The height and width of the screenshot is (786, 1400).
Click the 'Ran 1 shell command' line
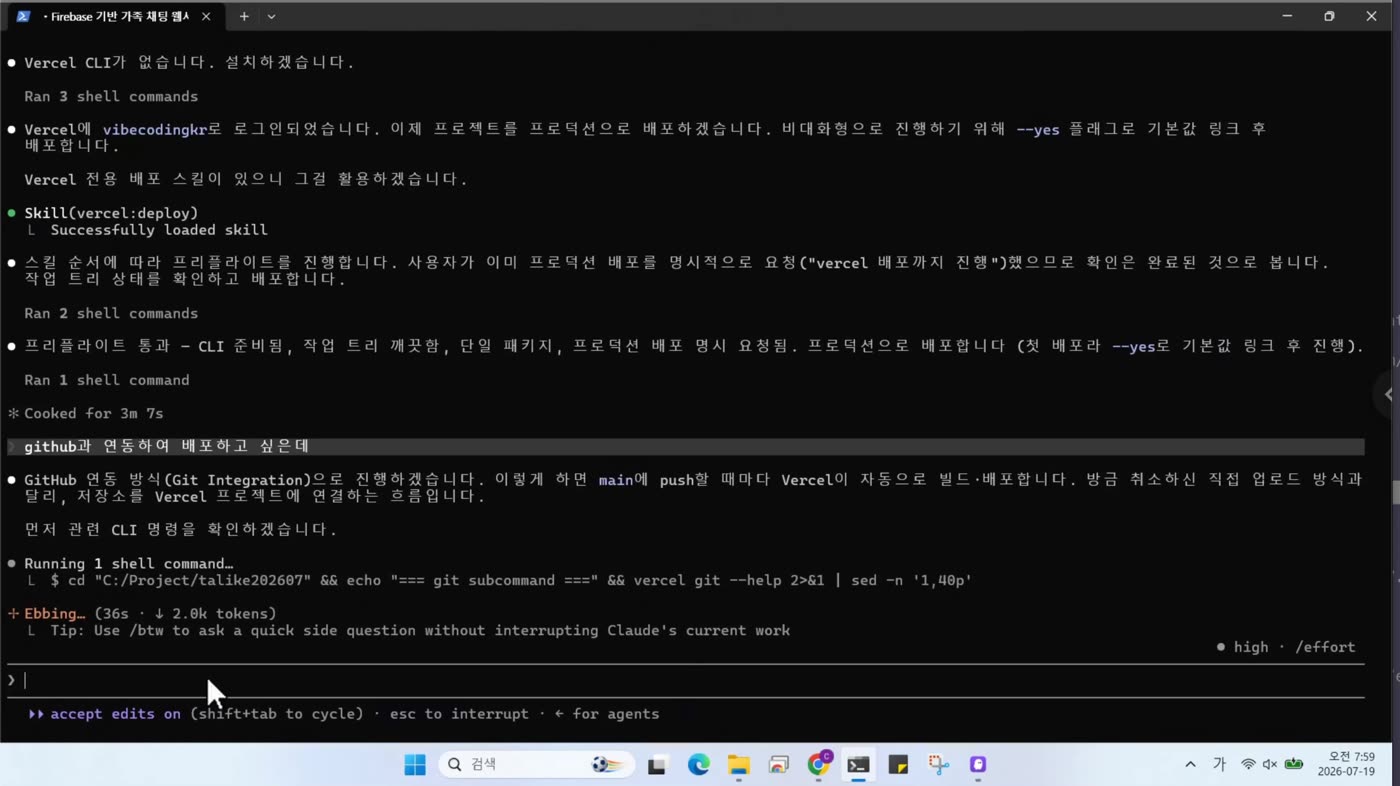[107, 380]
